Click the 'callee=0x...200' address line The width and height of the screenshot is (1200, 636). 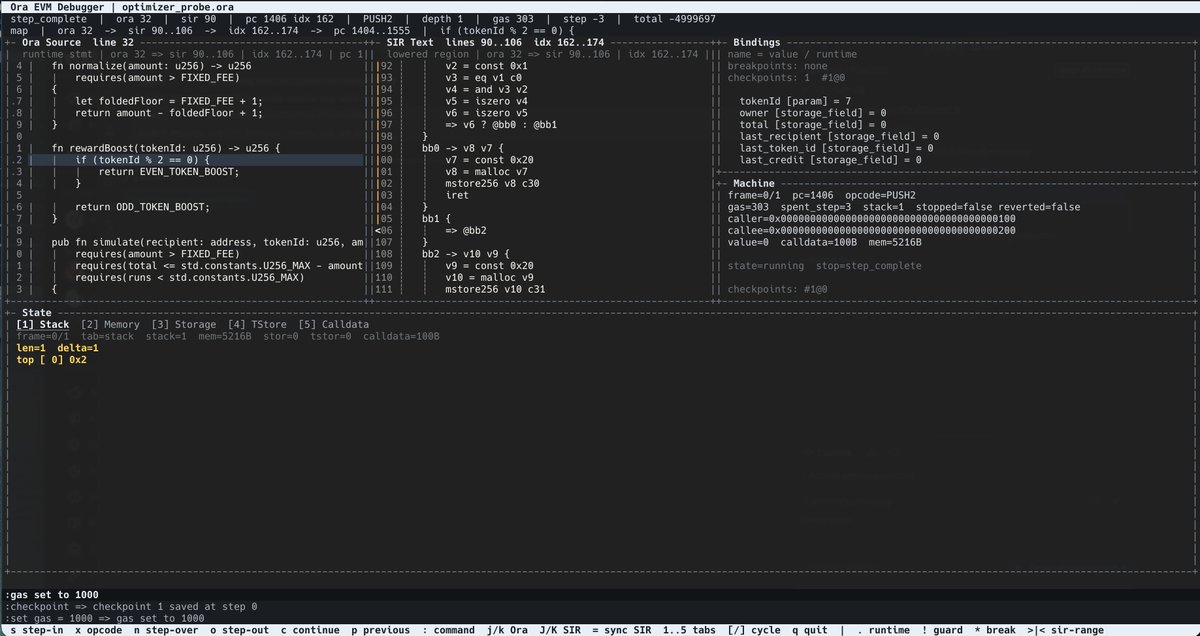871,230
